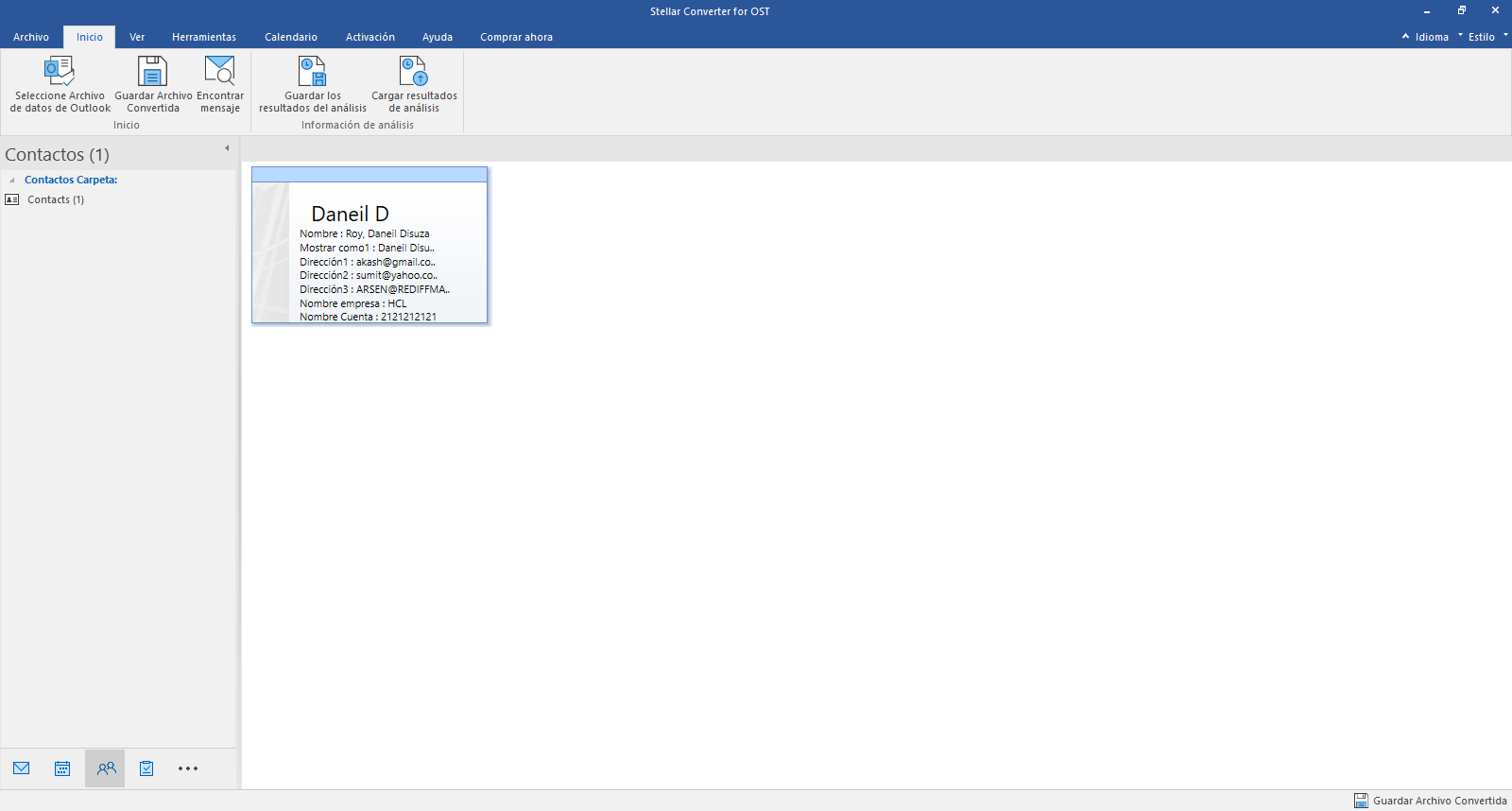Viewport: 1512px width, 811px height.
Task: Click the 'Nombre empresa : HCL' line
Action: [x=353, y=303]
